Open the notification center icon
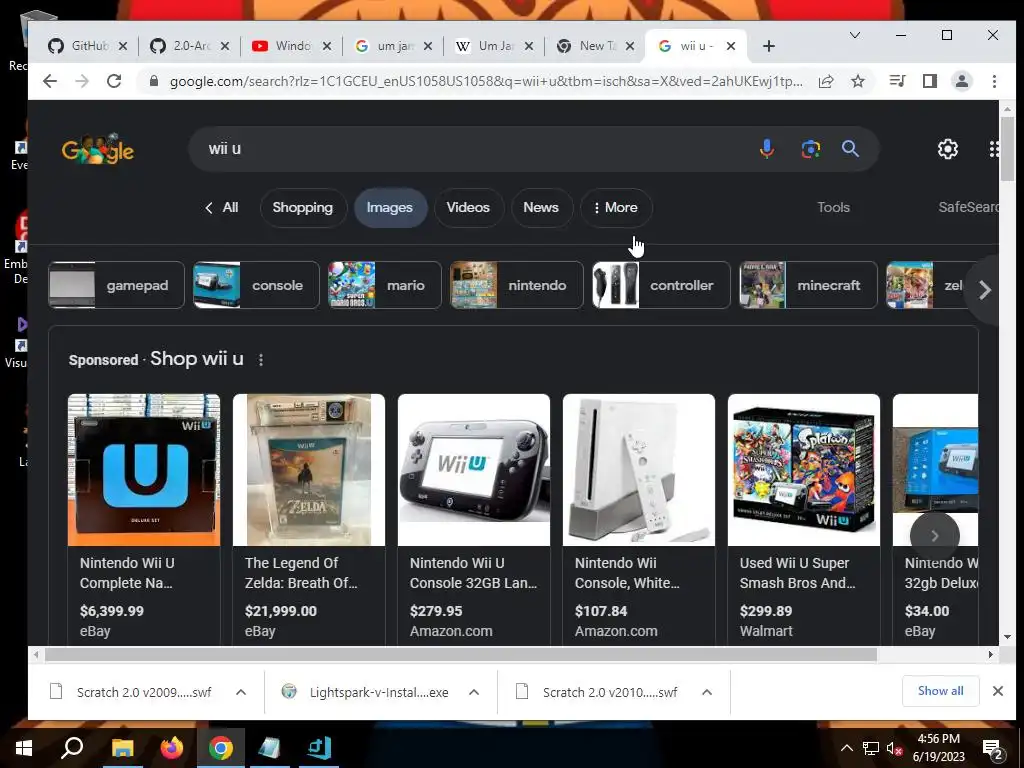This screenshot has width=1024, height=768. tap(993, 750)
